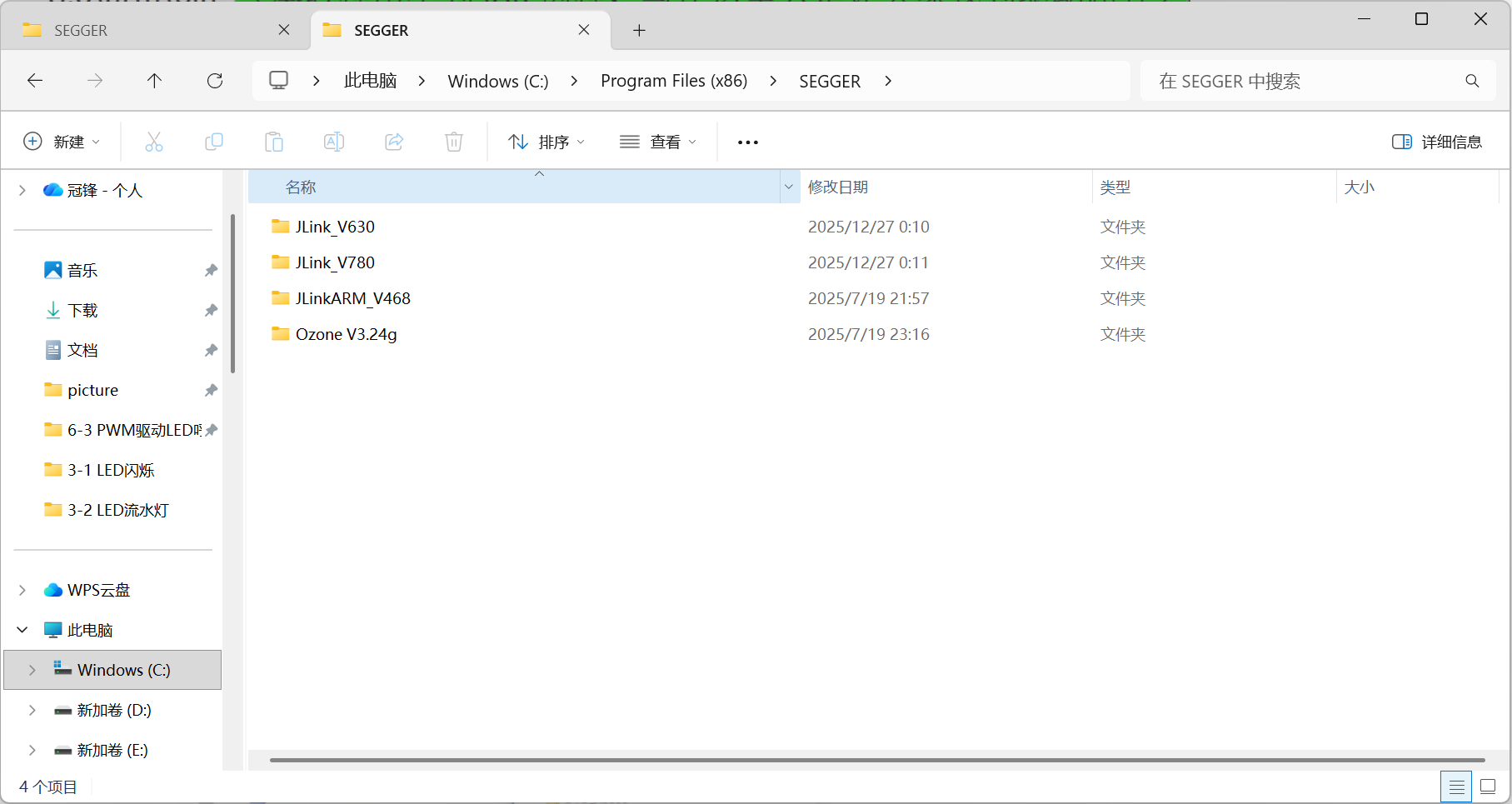Click the Delete trash icon
This screenshot has height=804, width=1512.
tap(454, 142)
